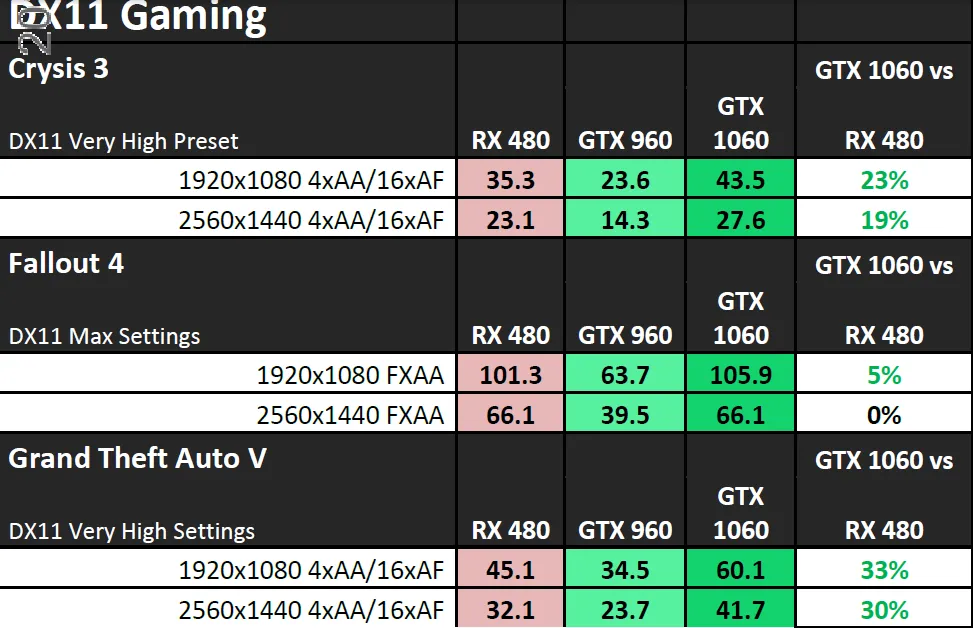973x628 pixels.
Task: Select the Crysis 3 value 43.5 cell
Action: 740,179
